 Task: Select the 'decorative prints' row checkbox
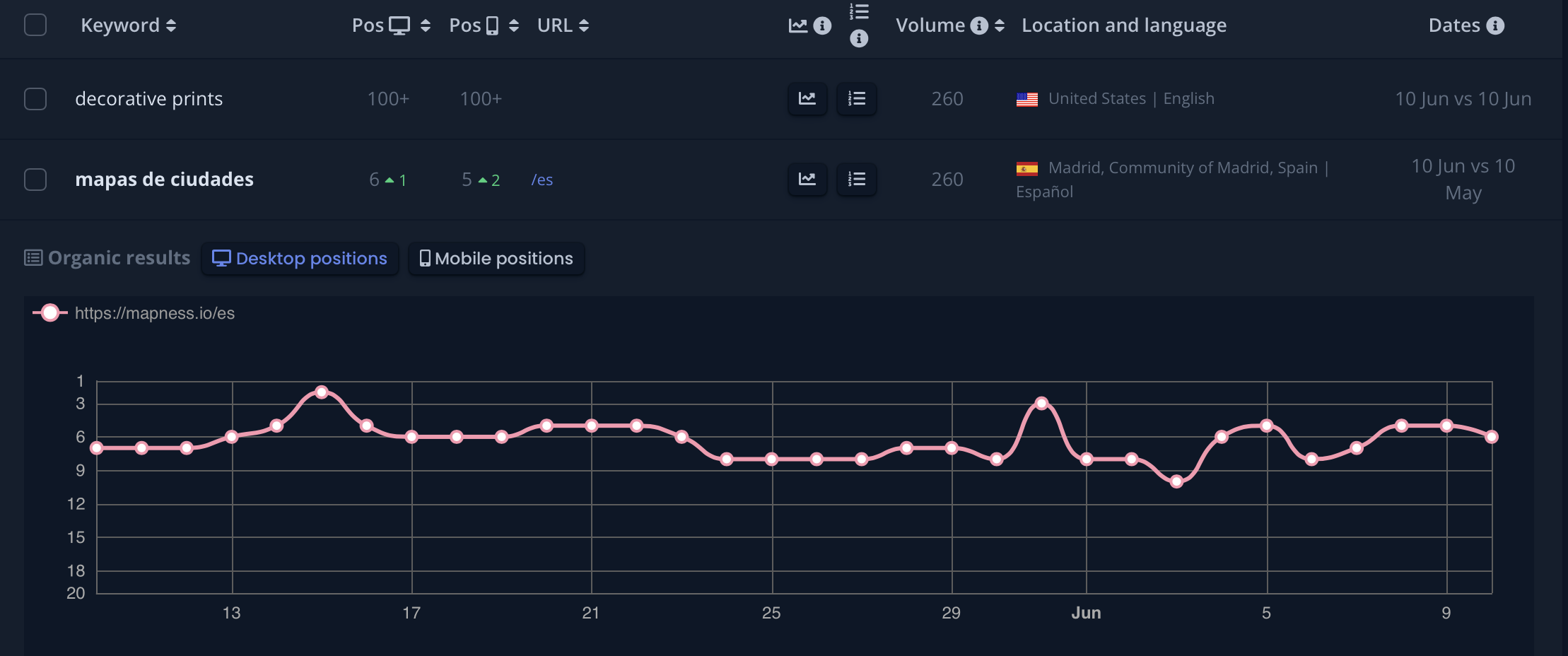pos(35,99)
